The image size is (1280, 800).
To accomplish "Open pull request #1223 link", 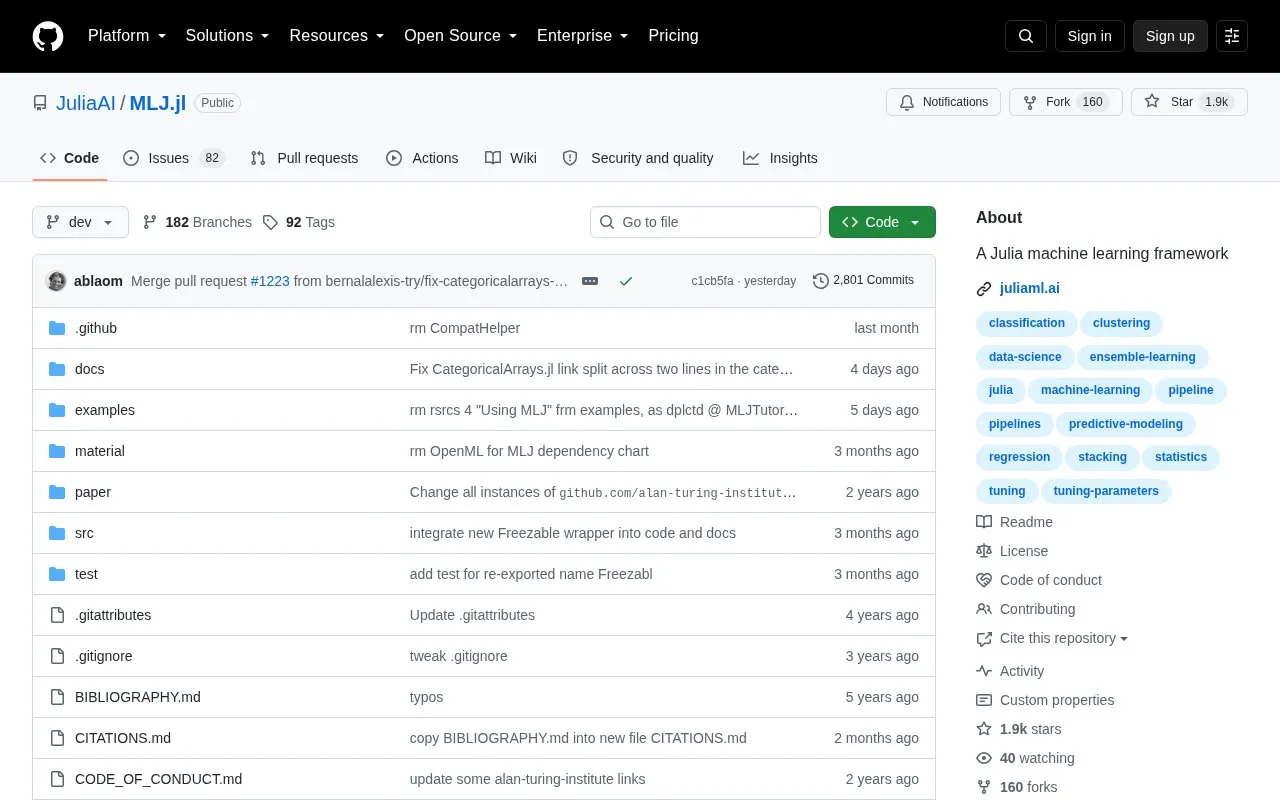I will [270, 281].
